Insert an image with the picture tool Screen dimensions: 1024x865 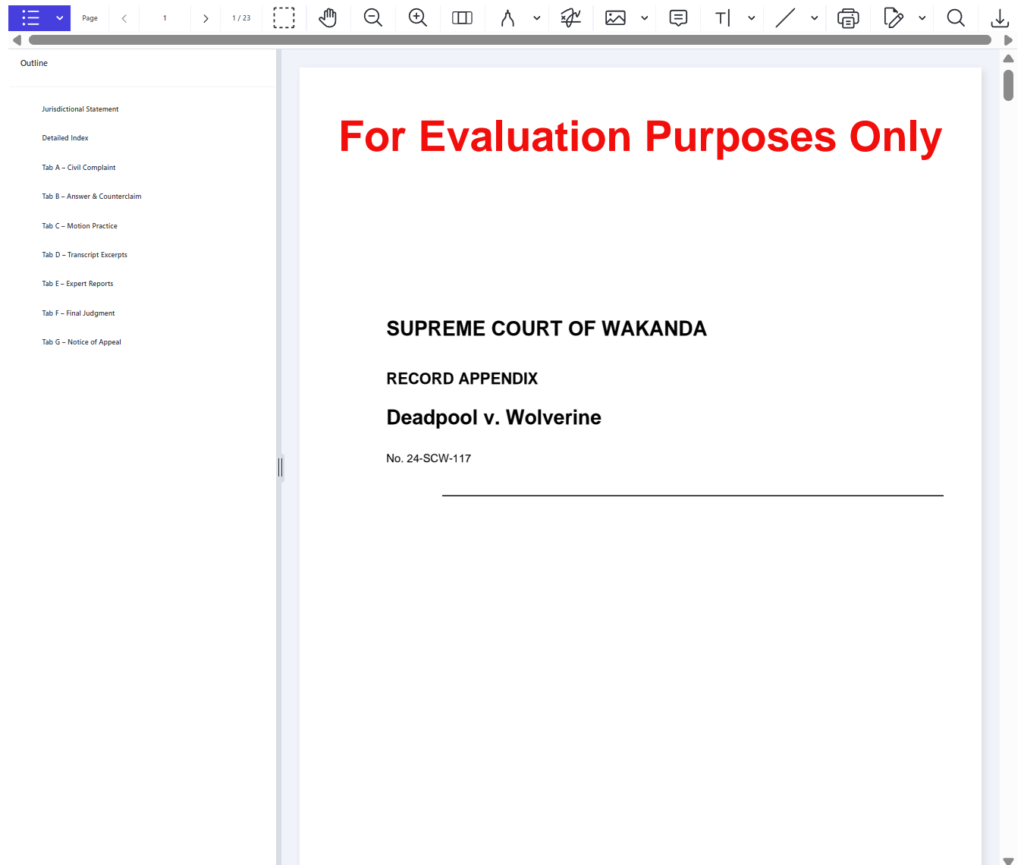coord(615,18)
